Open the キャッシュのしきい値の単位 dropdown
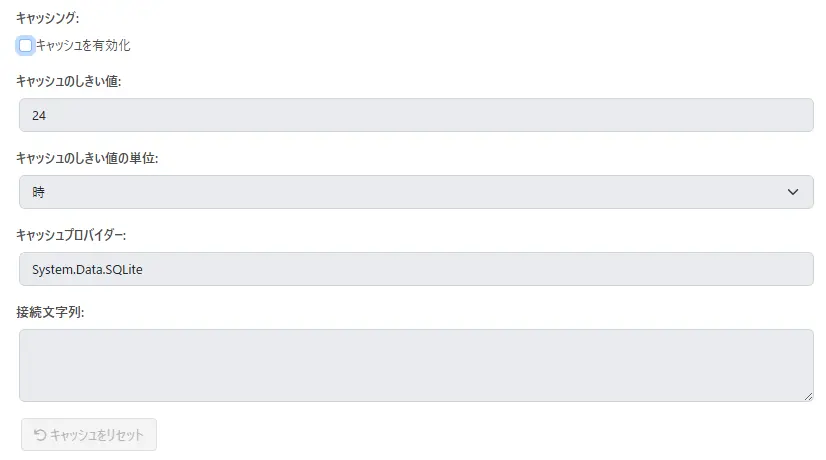826x460 pixels. tap(416, 192)
